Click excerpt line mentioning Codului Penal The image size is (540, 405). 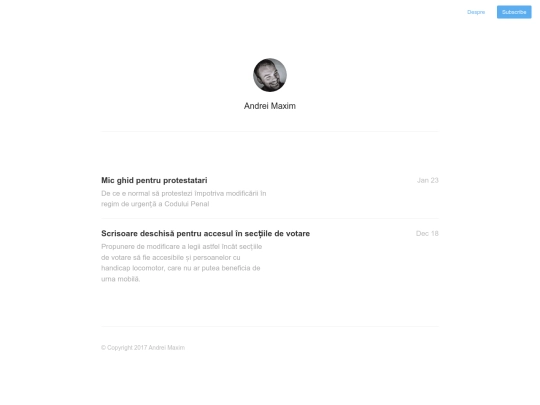(155, 204)
